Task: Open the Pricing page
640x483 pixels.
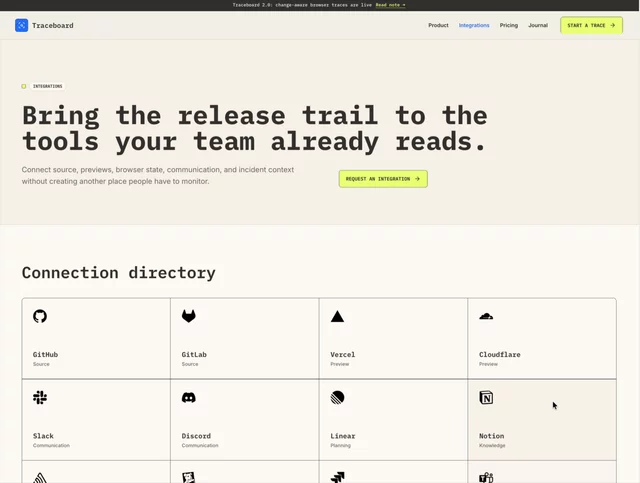Action: coord(509,25)
